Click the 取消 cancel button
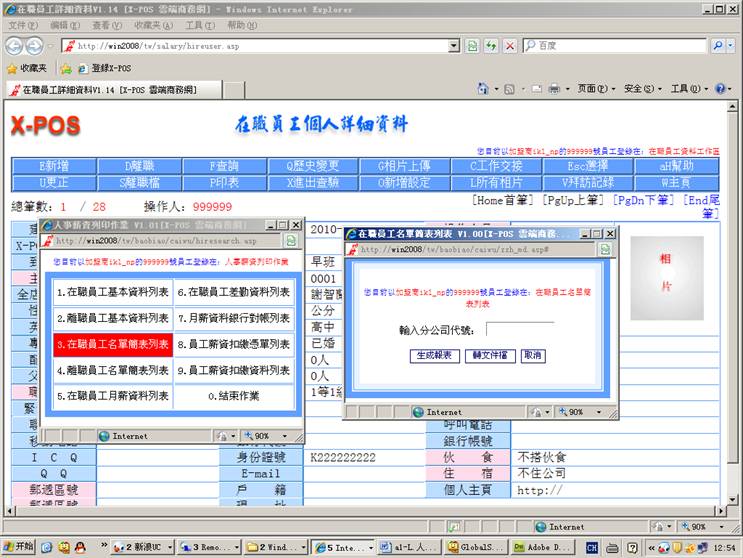Screen dimensions: 743x558 tap(532, 356)
